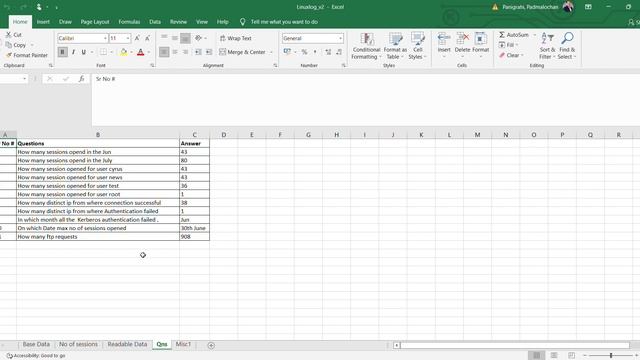
Task: Toggle Align Right
Action: coord(185,52)
